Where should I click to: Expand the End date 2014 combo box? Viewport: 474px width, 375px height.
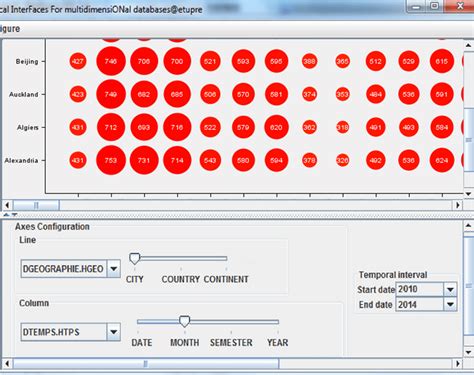450,304
